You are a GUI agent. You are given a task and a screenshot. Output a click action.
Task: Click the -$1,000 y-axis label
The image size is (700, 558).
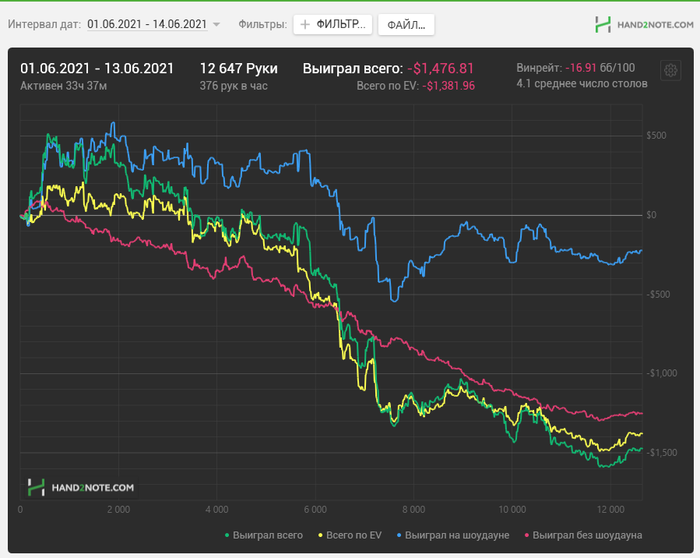662,373
